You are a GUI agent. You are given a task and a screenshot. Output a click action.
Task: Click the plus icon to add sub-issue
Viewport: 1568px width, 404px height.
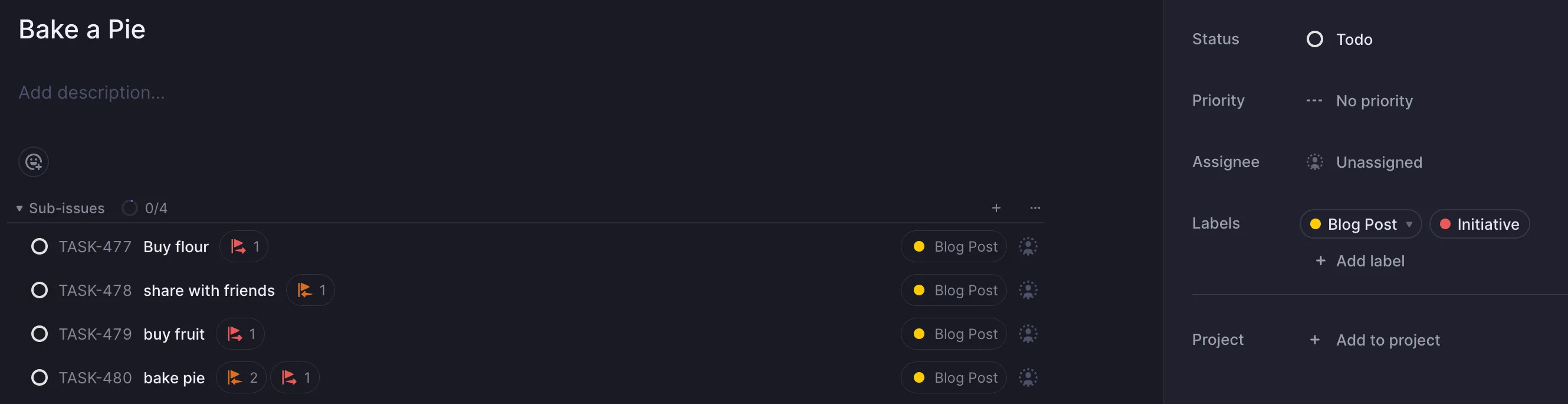click(x=996, y=208)
